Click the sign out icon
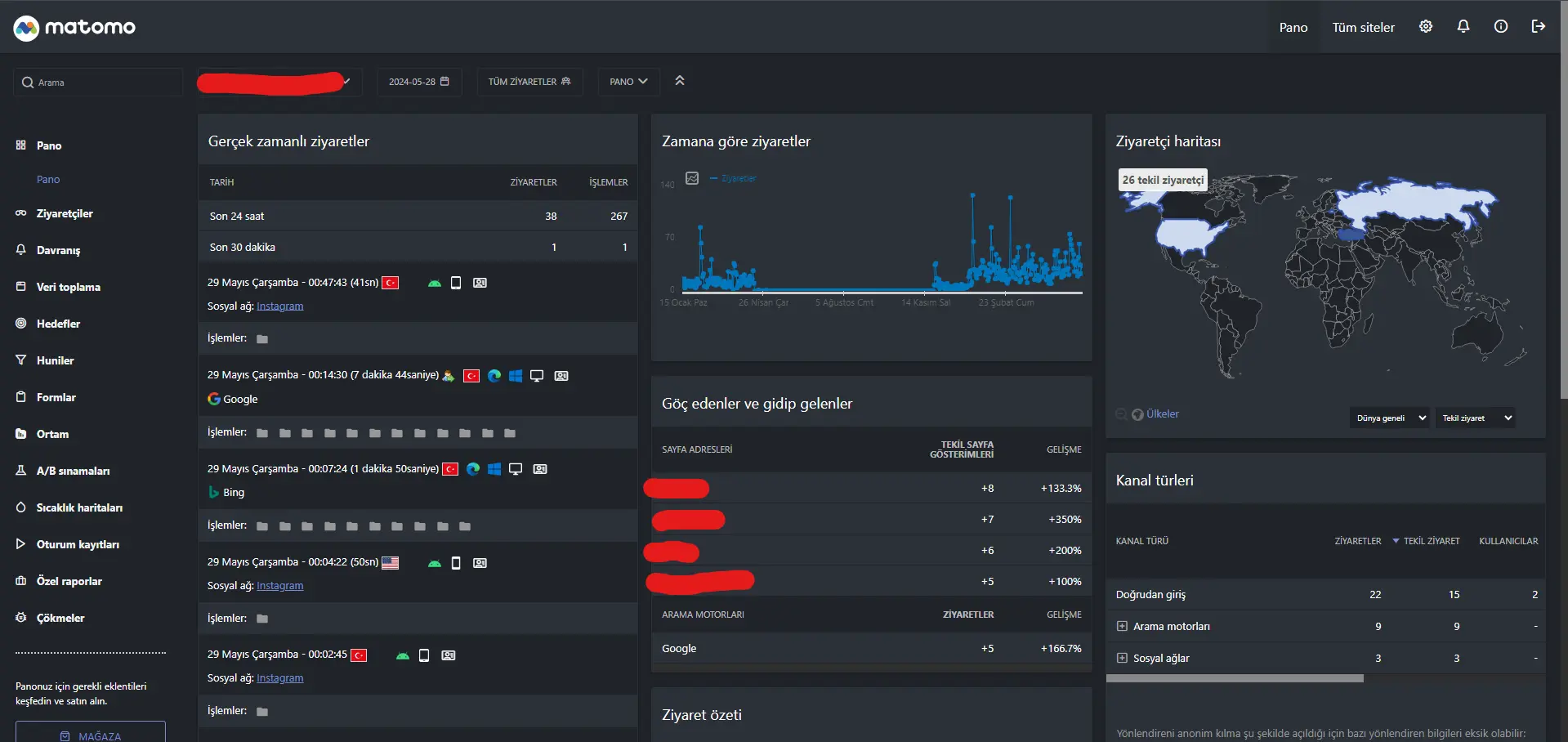The width and height of the screenshot is (1568, 742). [x=1539, y=27]
